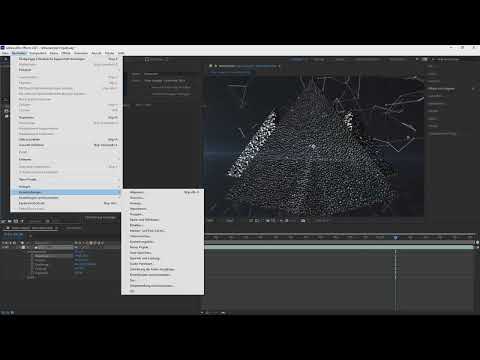
Task: Close the open Bearbeiten menu in menu bar
Action: [x=19, y=53]
